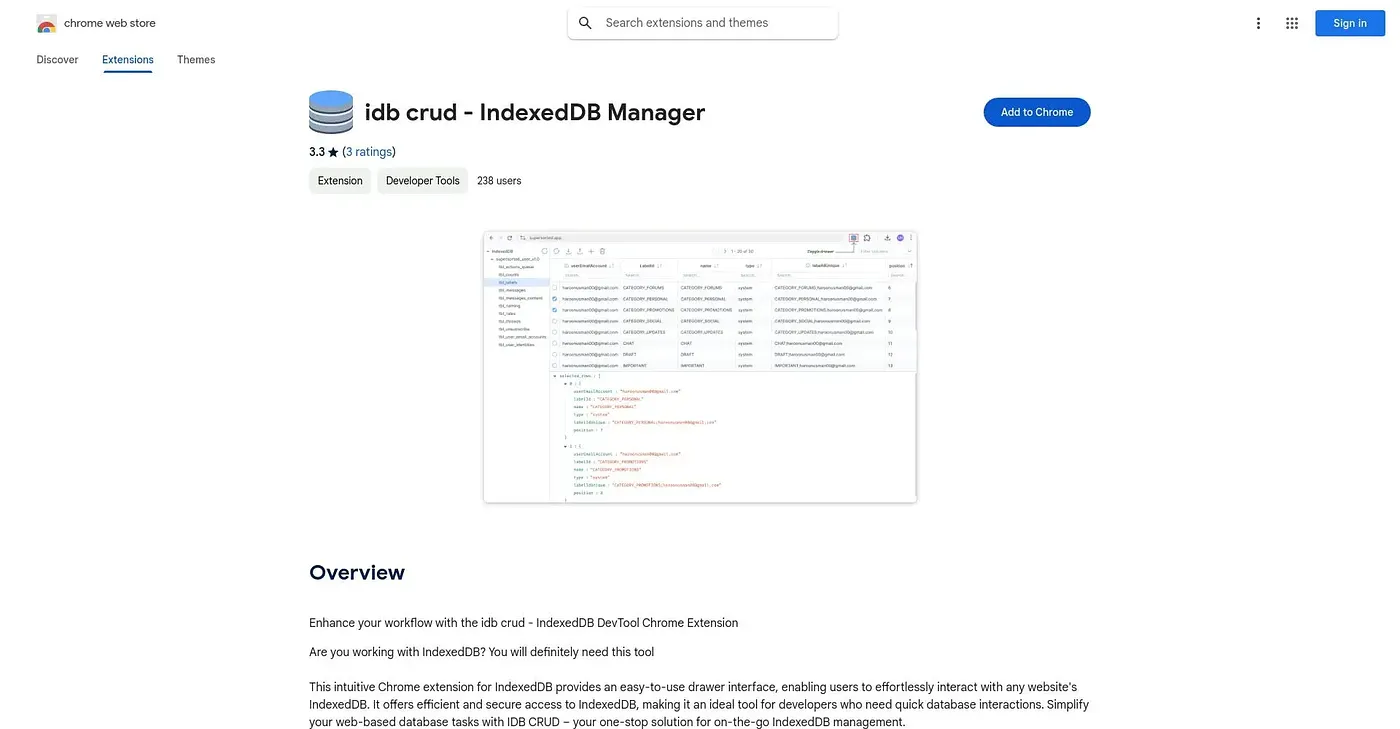Click the Sign in button
This screenshot has height=729, width=1400.
point(1350,23)
